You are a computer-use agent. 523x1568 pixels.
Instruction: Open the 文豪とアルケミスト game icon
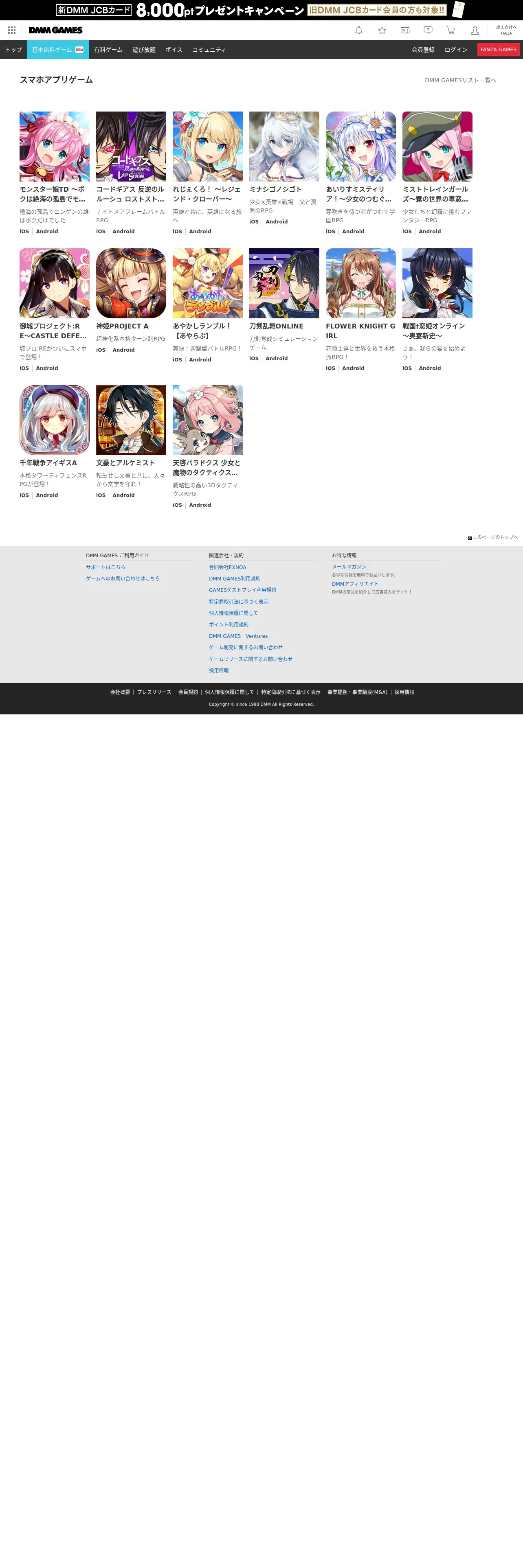pos(131,420)
